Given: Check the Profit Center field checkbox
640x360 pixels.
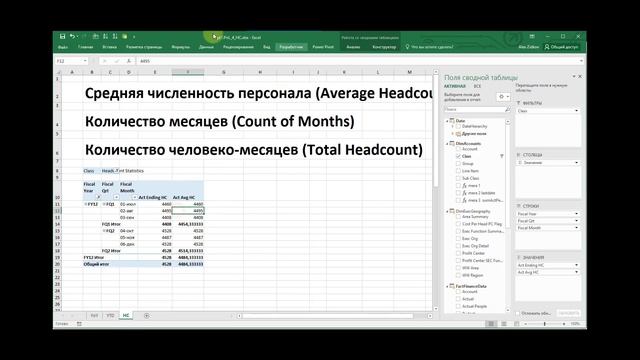Looking at the screenshot, I should (458, 253).
